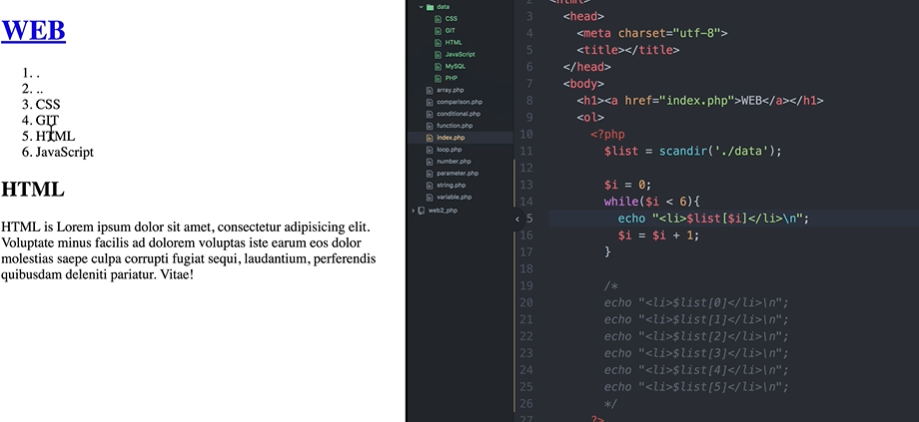Click the JavaScript list item in browser
The height and width of the screenshot is (422, 919).
64,152
